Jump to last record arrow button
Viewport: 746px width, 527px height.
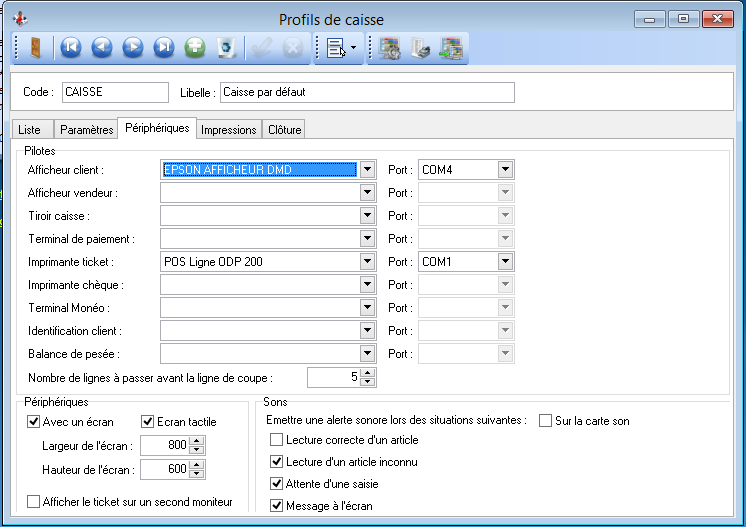164,48
